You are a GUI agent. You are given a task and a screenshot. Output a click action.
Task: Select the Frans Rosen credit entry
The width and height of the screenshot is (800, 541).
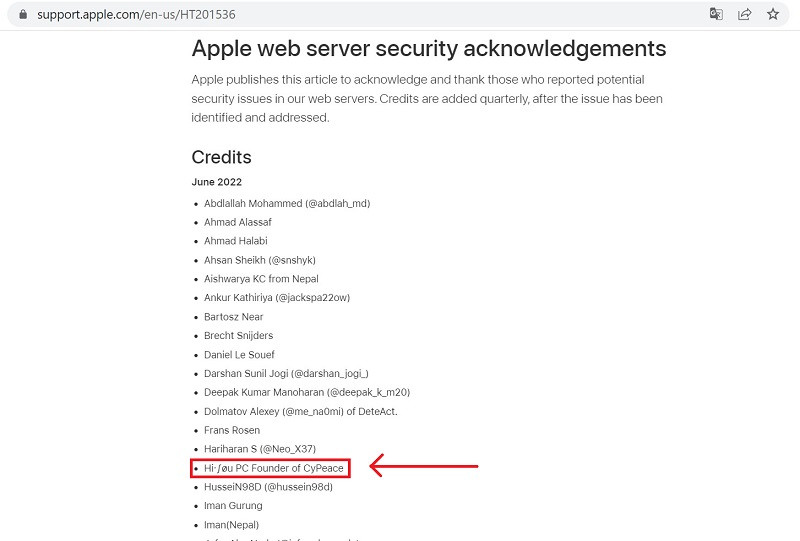231,431
